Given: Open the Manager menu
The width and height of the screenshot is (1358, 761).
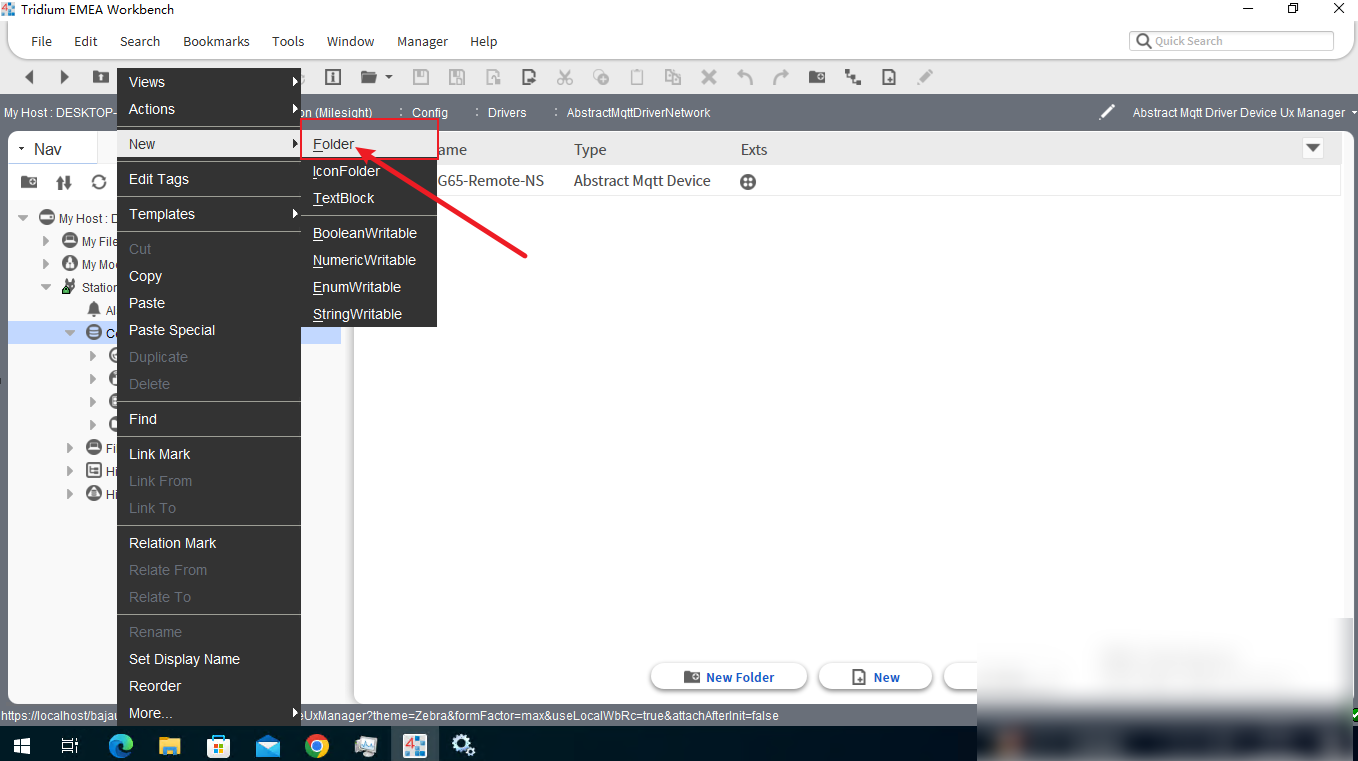Looking at the screenshot, I should coord(422,41).
